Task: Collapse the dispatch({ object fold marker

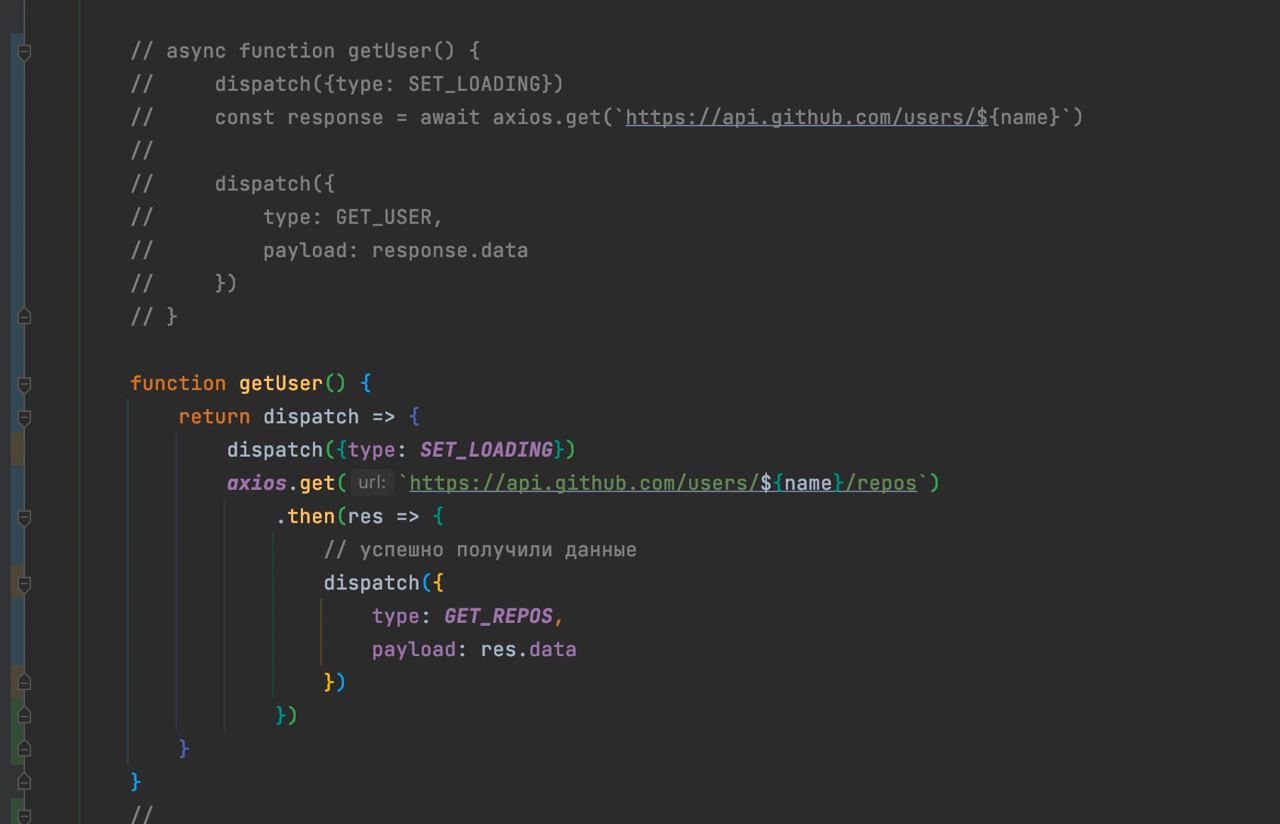Action: (x=25, y=583)
